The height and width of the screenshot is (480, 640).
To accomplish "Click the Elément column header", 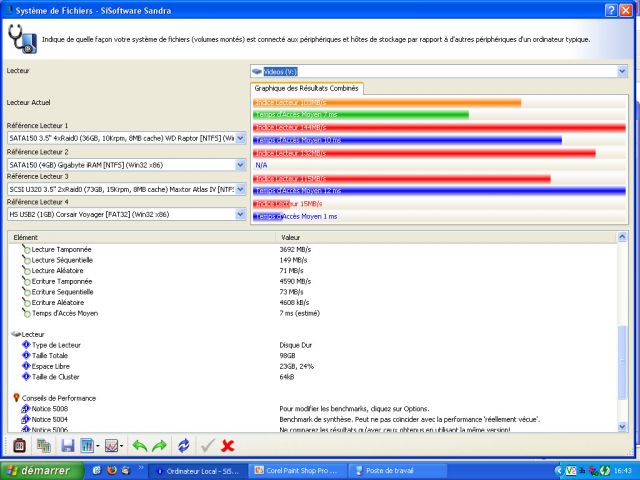I will 141,237.
